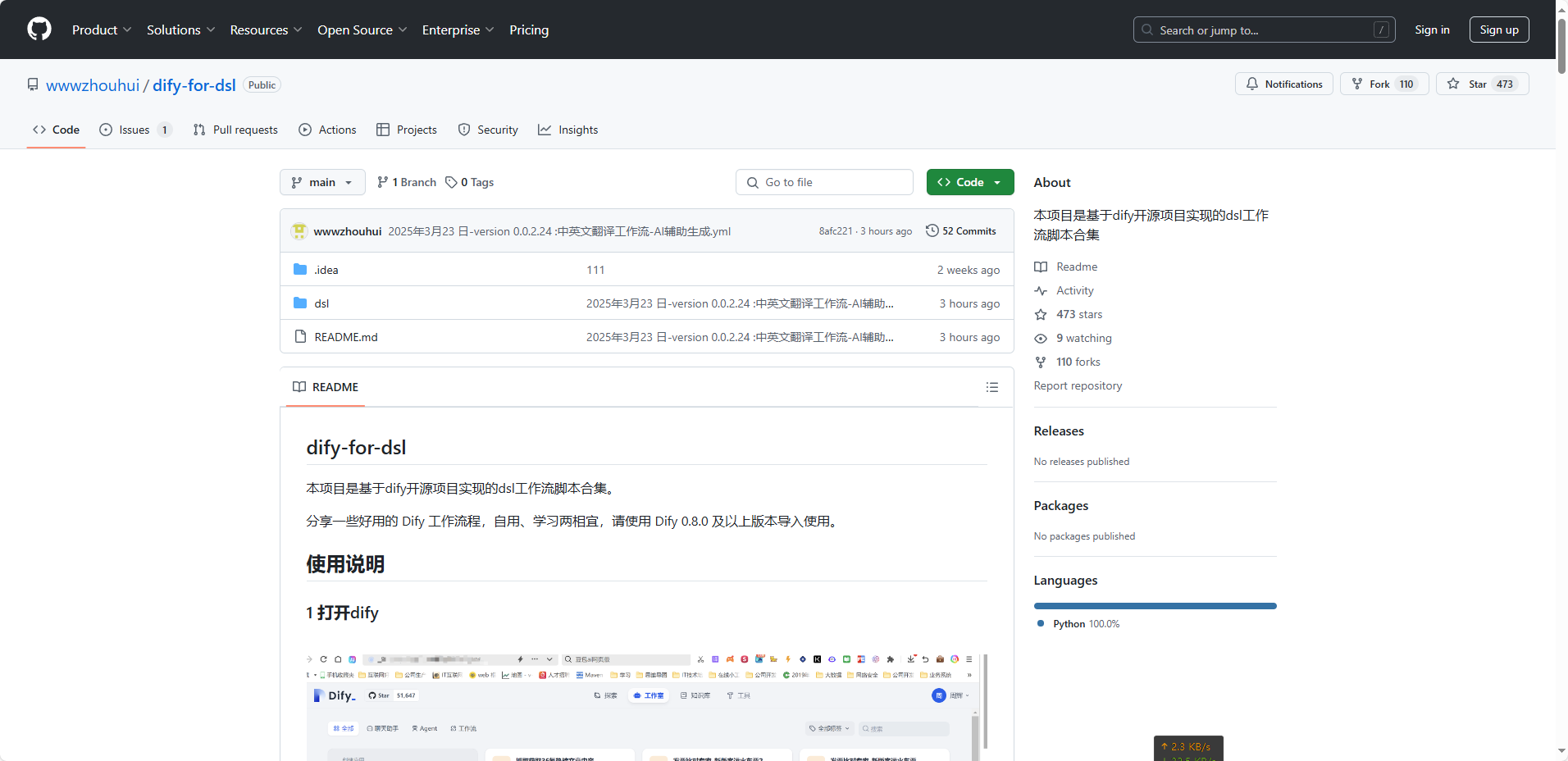
Task: Switch to the Issues tab
Action: point(134,130)
